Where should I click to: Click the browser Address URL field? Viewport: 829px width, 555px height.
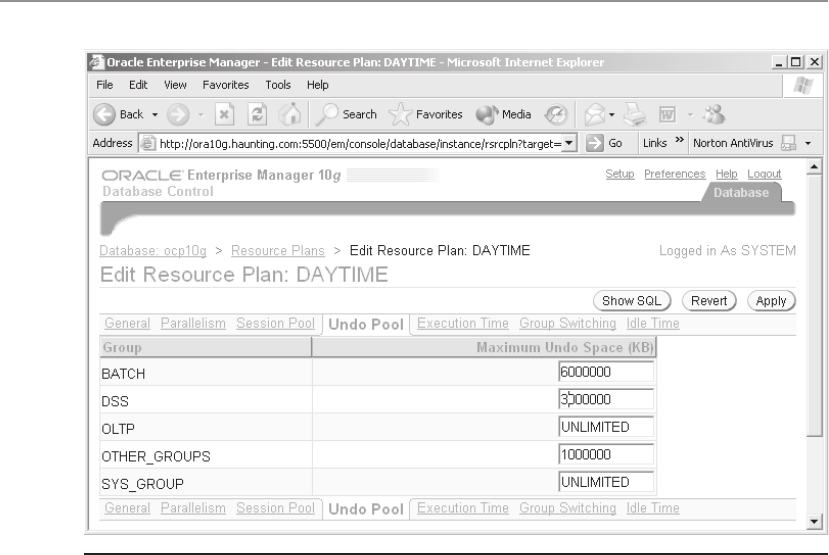(x=360, y=143)
